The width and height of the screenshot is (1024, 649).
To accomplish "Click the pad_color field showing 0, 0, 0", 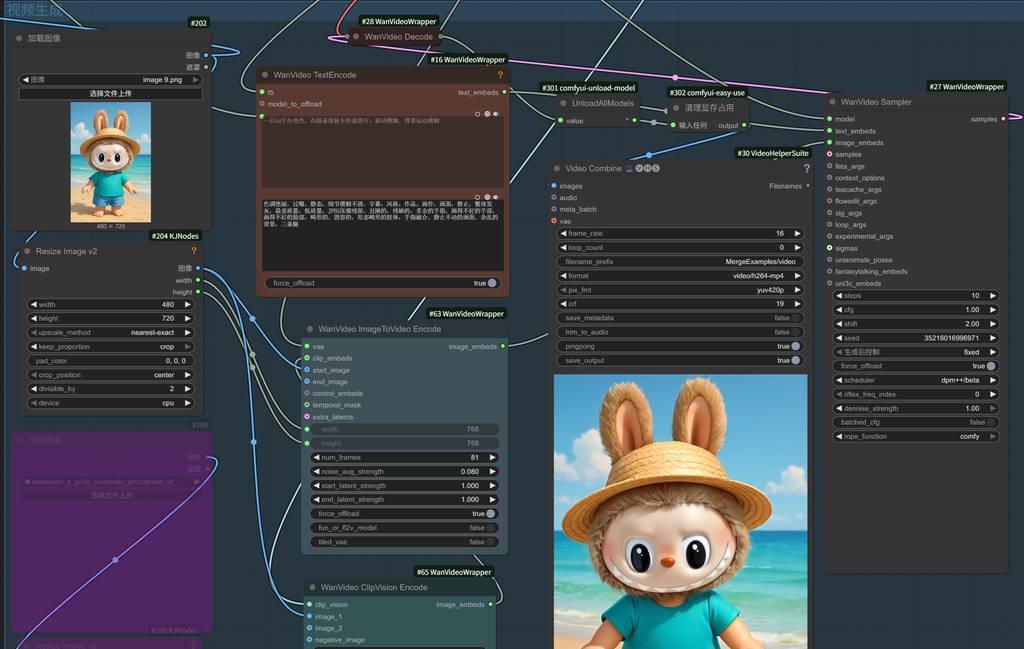I will 110,360.
